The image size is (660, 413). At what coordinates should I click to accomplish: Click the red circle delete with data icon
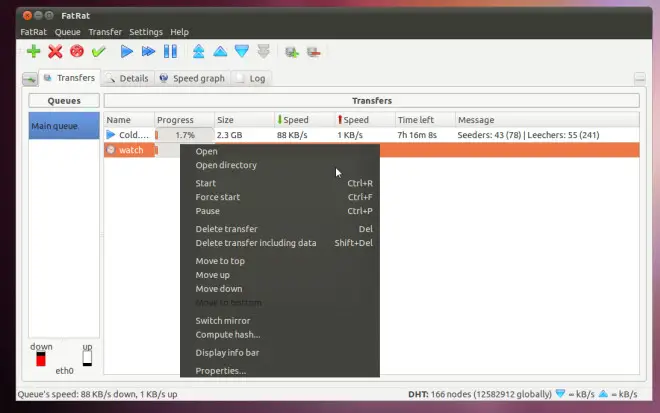point(77,51)
